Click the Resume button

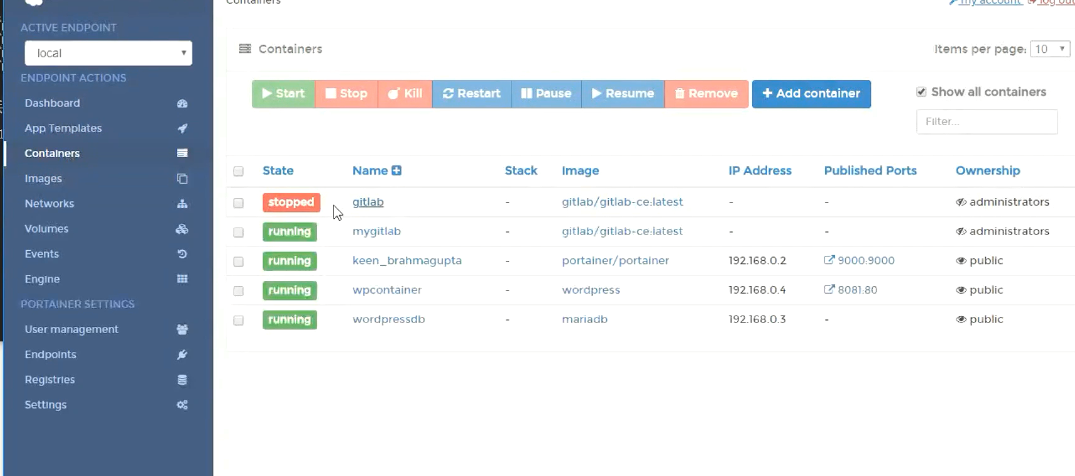(x=623, y=94)
